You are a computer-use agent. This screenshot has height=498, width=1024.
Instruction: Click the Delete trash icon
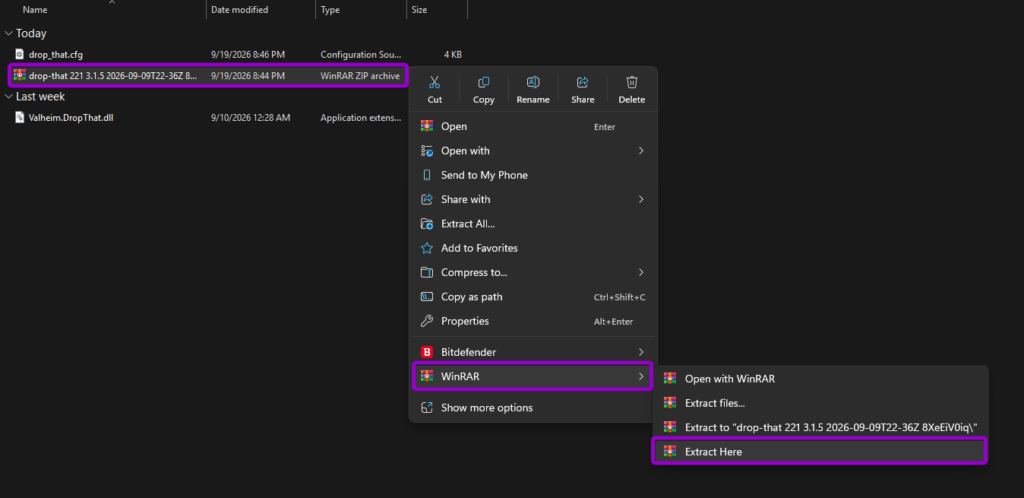coord(632,82)
